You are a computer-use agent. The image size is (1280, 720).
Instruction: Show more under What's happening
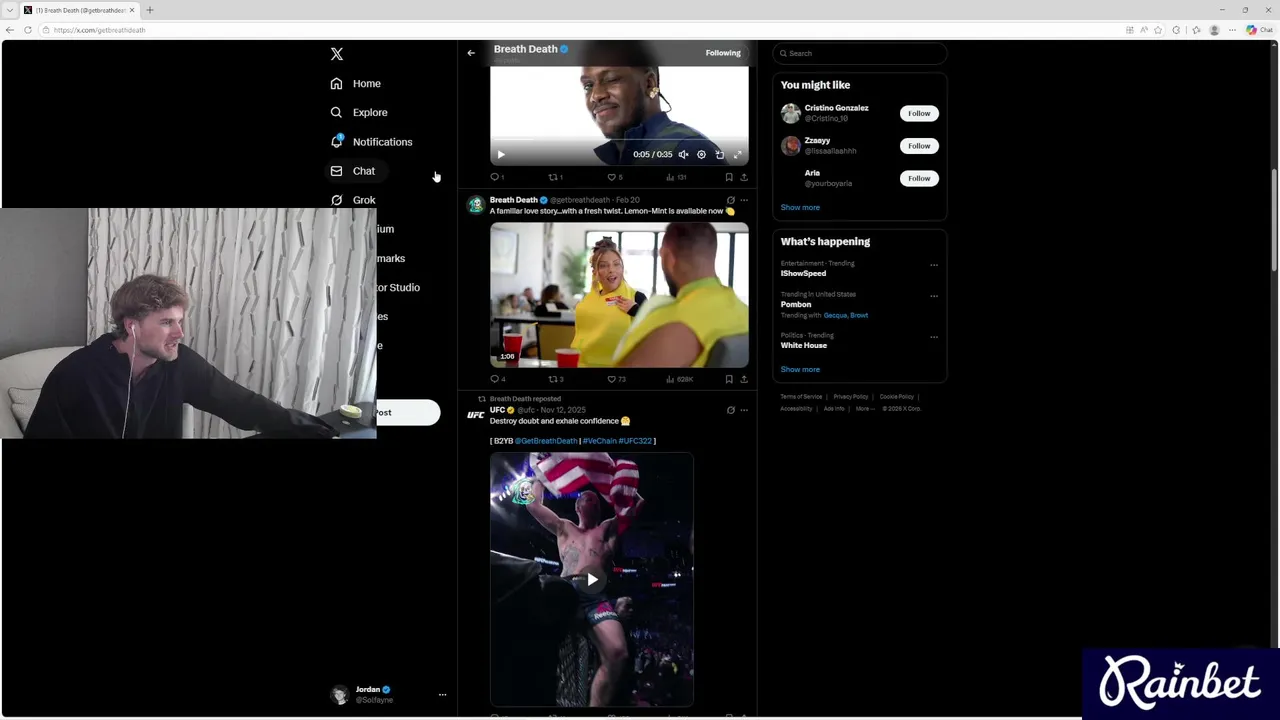click(800, 369)
